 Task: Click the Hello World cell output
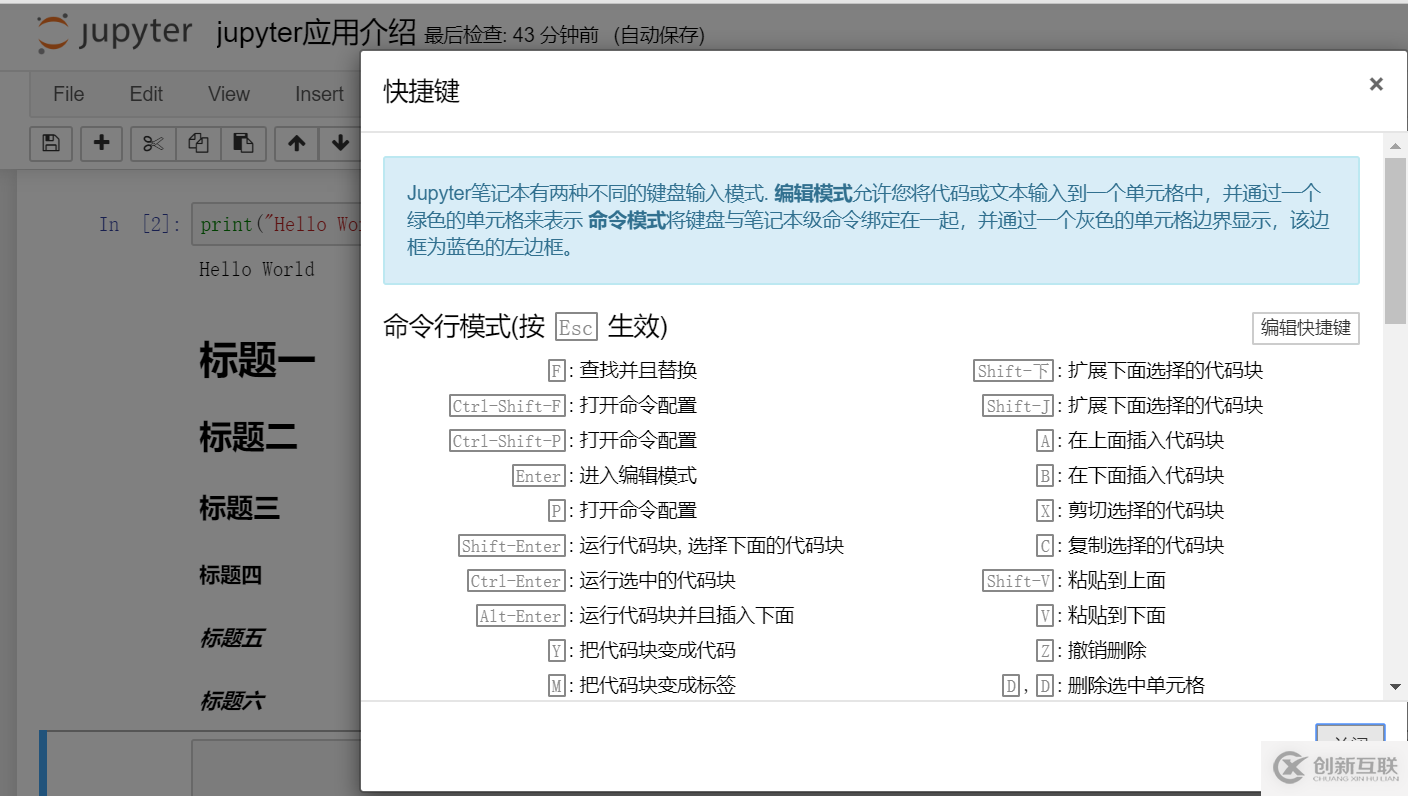tap(257, 269)
